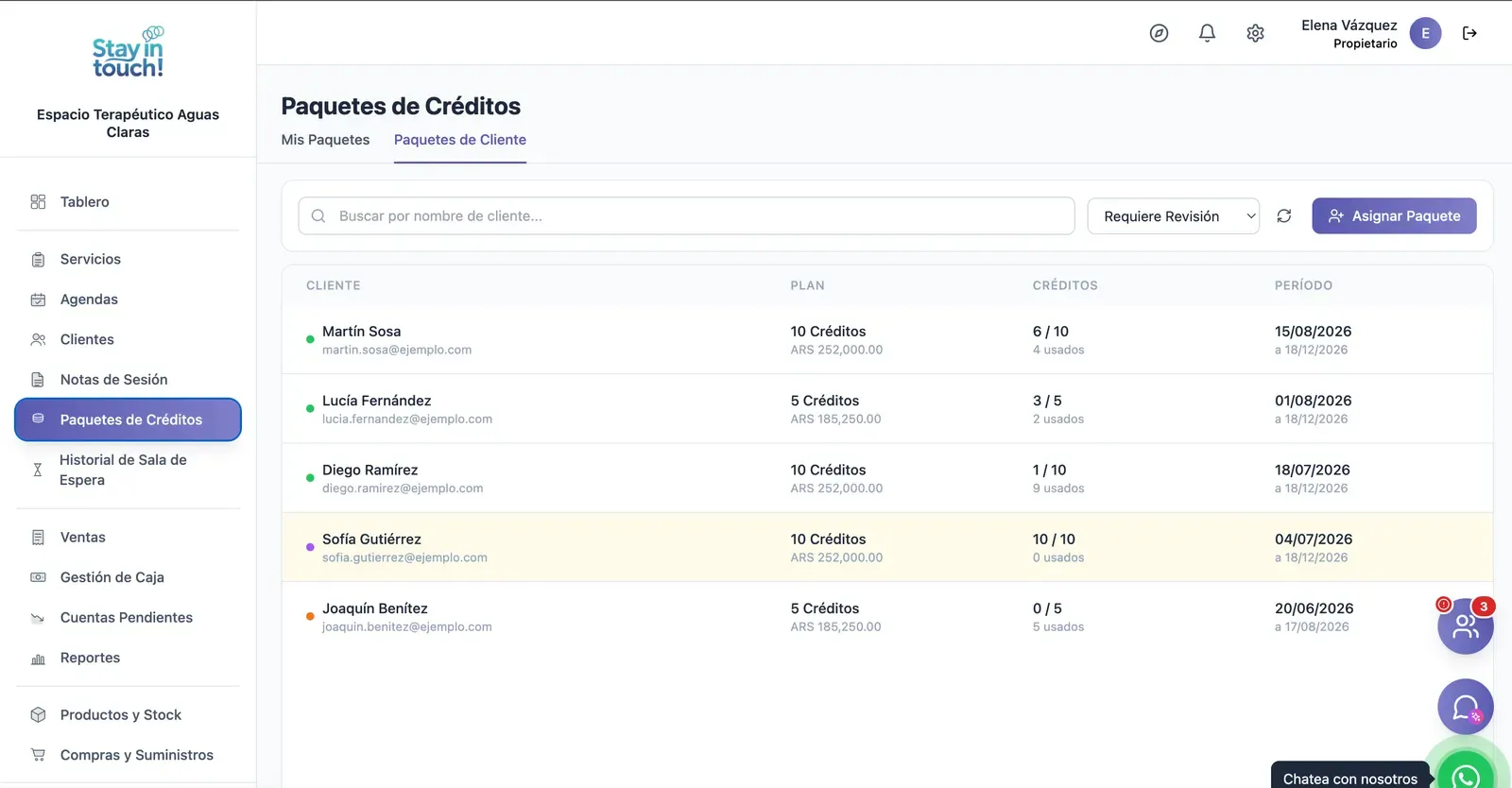This screenshot has height=788, width=1512.
Task: Click the CRÉDITOS column header
Action: pos(1065,285)
